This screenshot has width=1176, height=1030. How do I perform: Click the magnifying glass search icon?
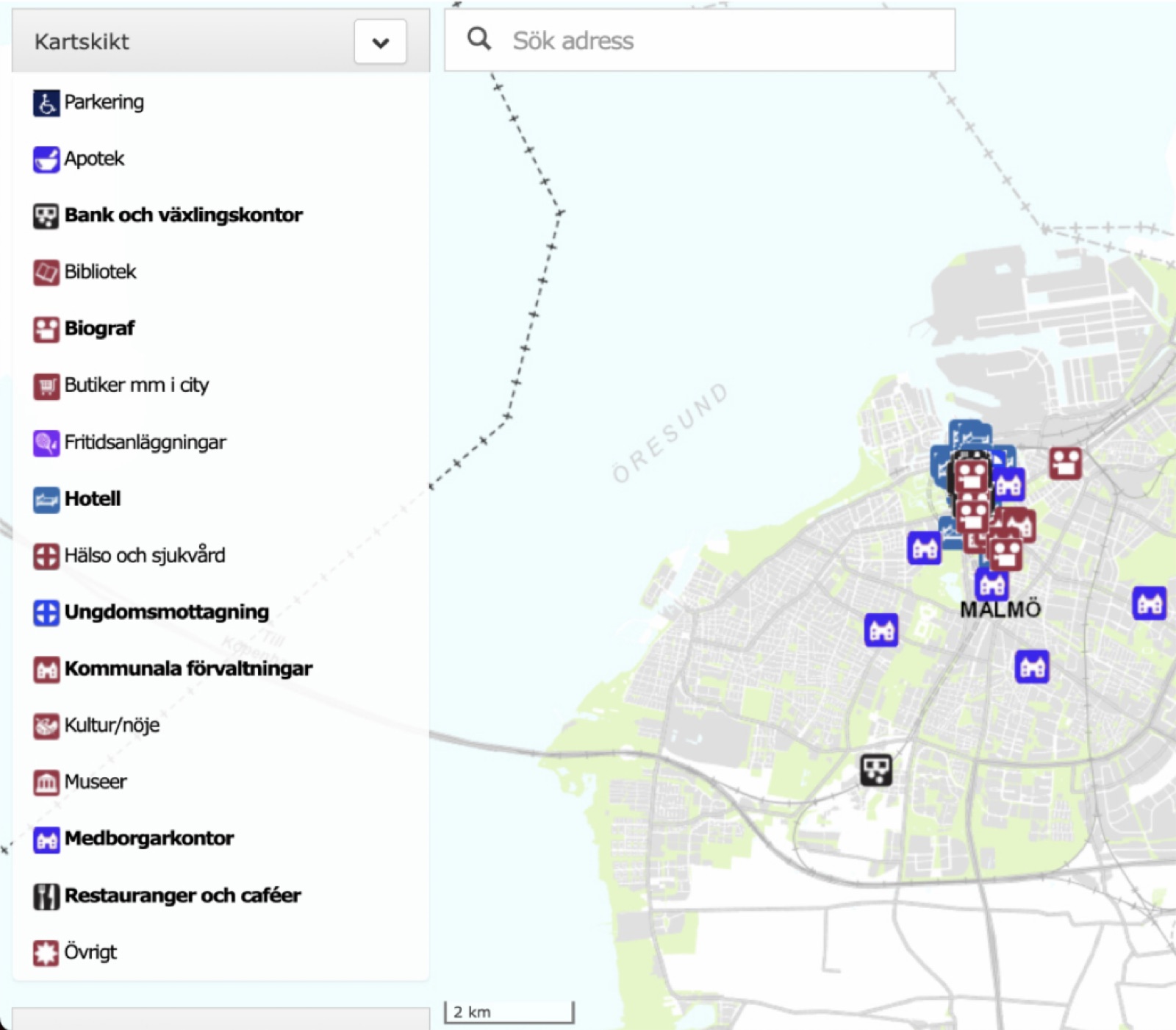tap(479, 39)
